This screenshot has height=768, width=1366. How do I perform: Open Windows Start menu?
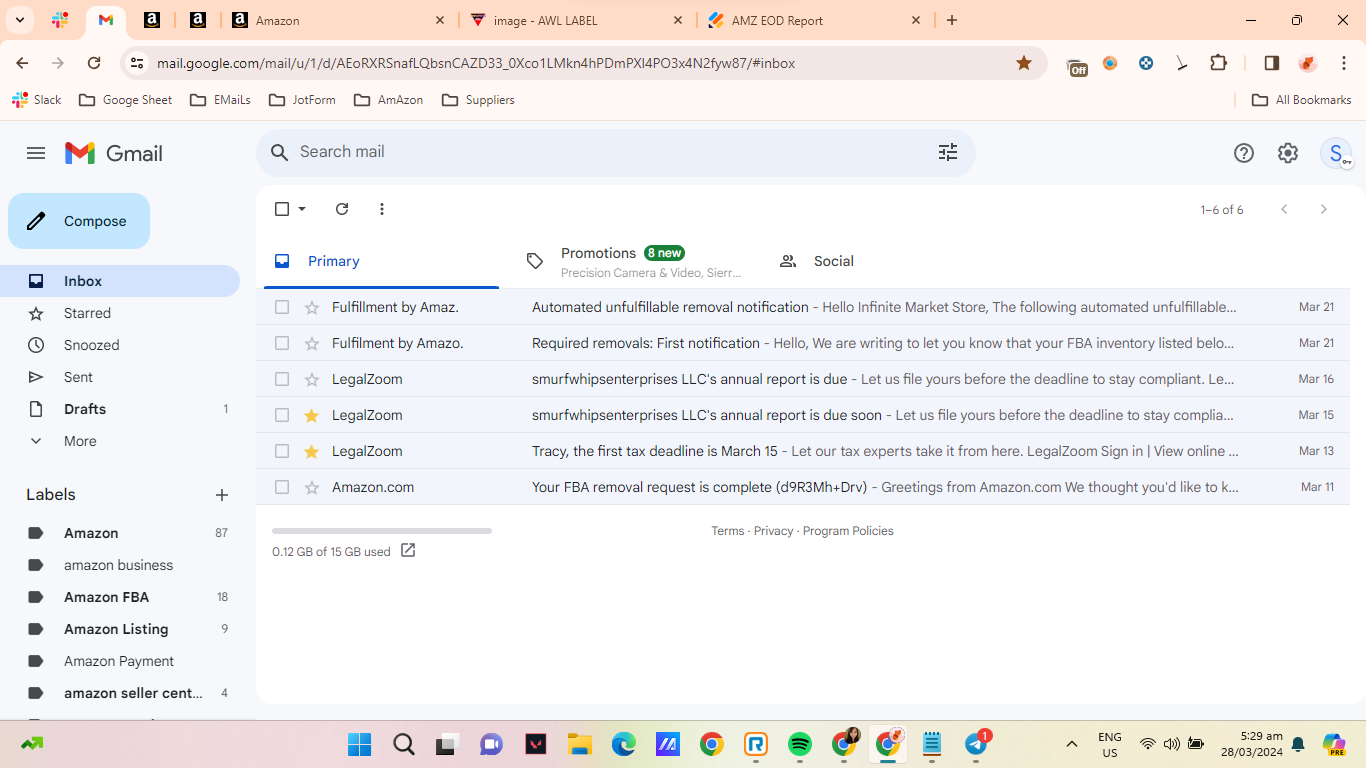coord(359,744)
